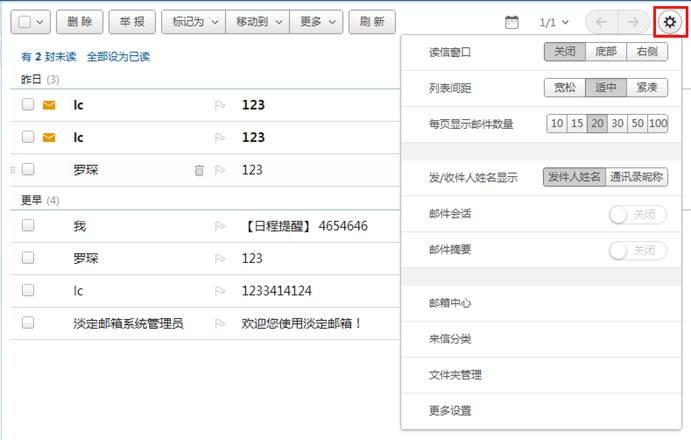Open 更多设置 menu entry
Image resolution: width=691 pixels, height=440 pixels.
point(541,411)
